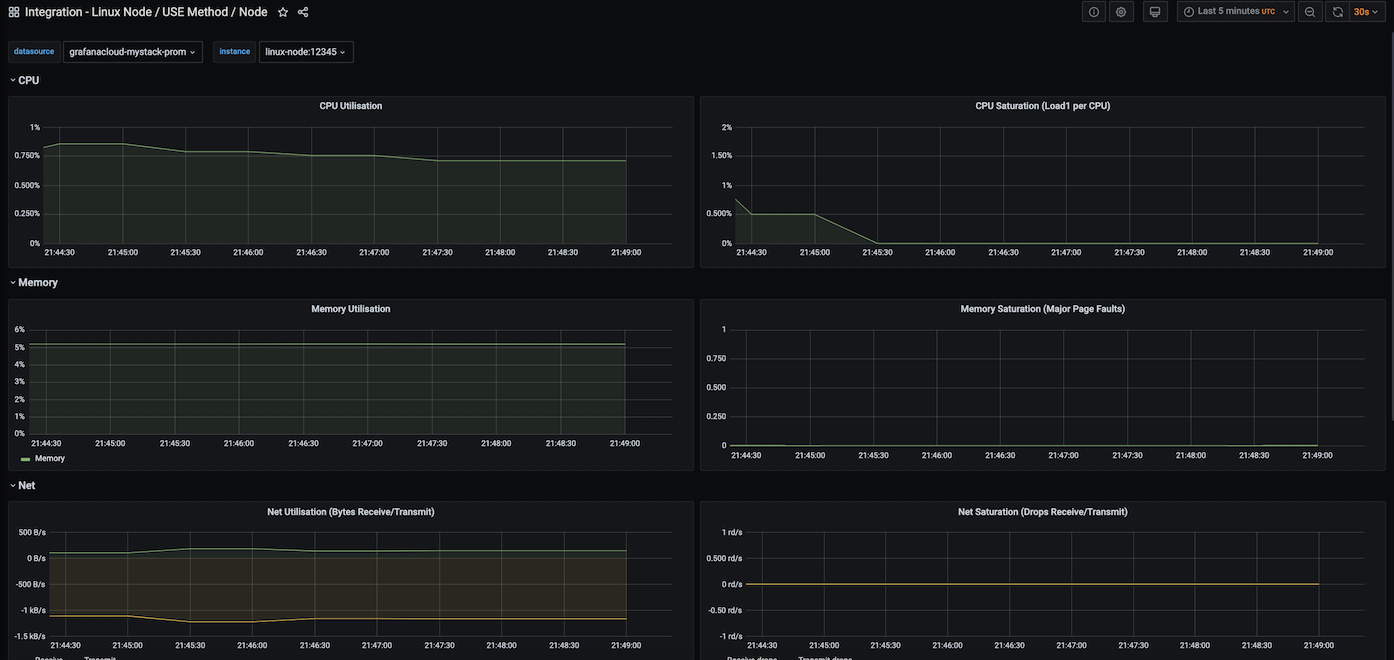Click the 1.50% axis label in CPU Saturation
The height and width of the screenshot is (660, 1394).
pos(721,156)
